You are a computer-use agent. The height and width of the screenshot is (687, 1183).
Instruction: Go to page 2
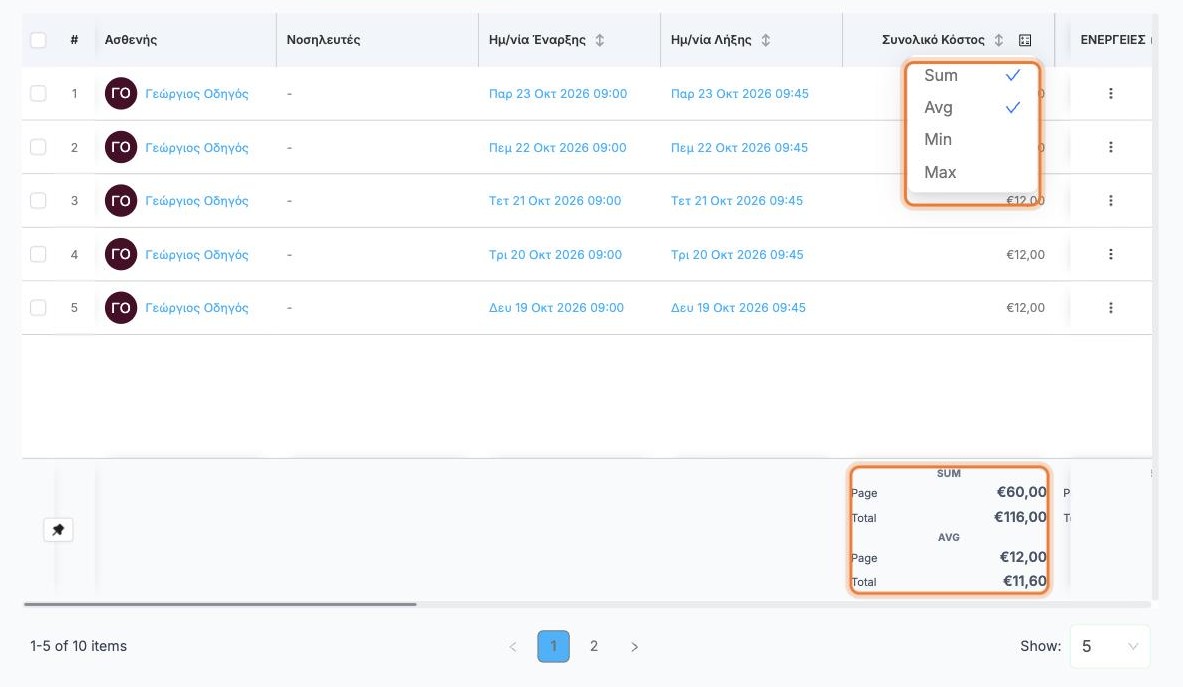pos(594,646)
